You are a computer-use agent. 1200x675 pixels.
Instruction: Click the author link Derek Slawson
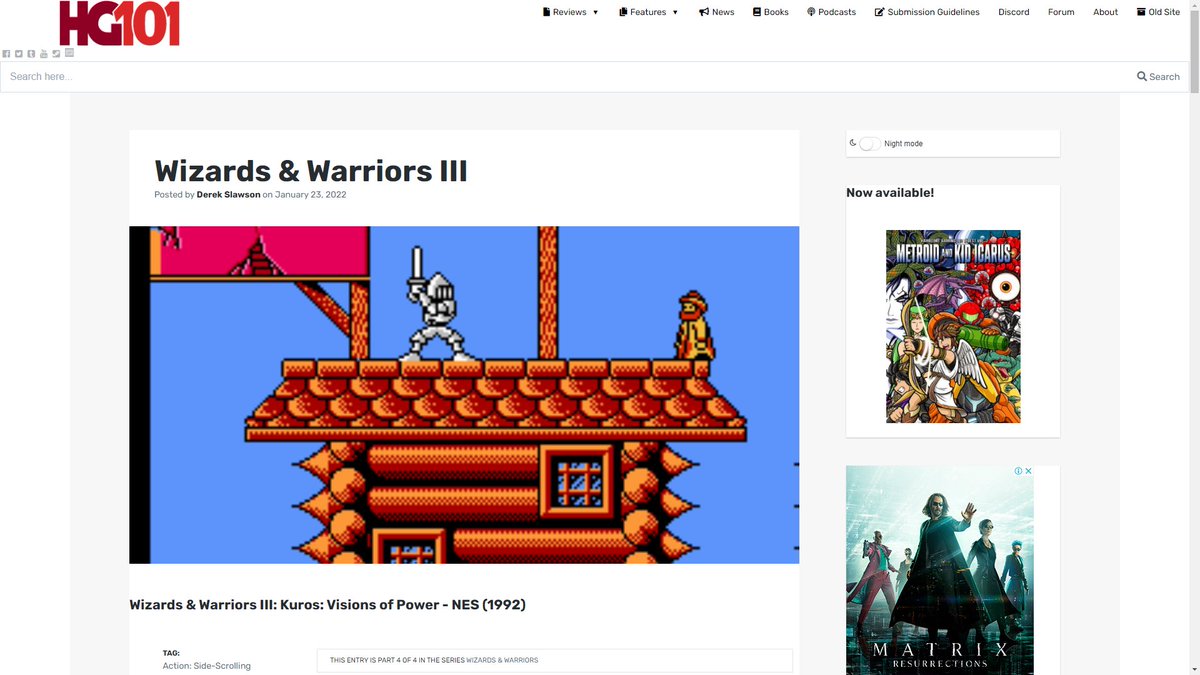[228, 194]
